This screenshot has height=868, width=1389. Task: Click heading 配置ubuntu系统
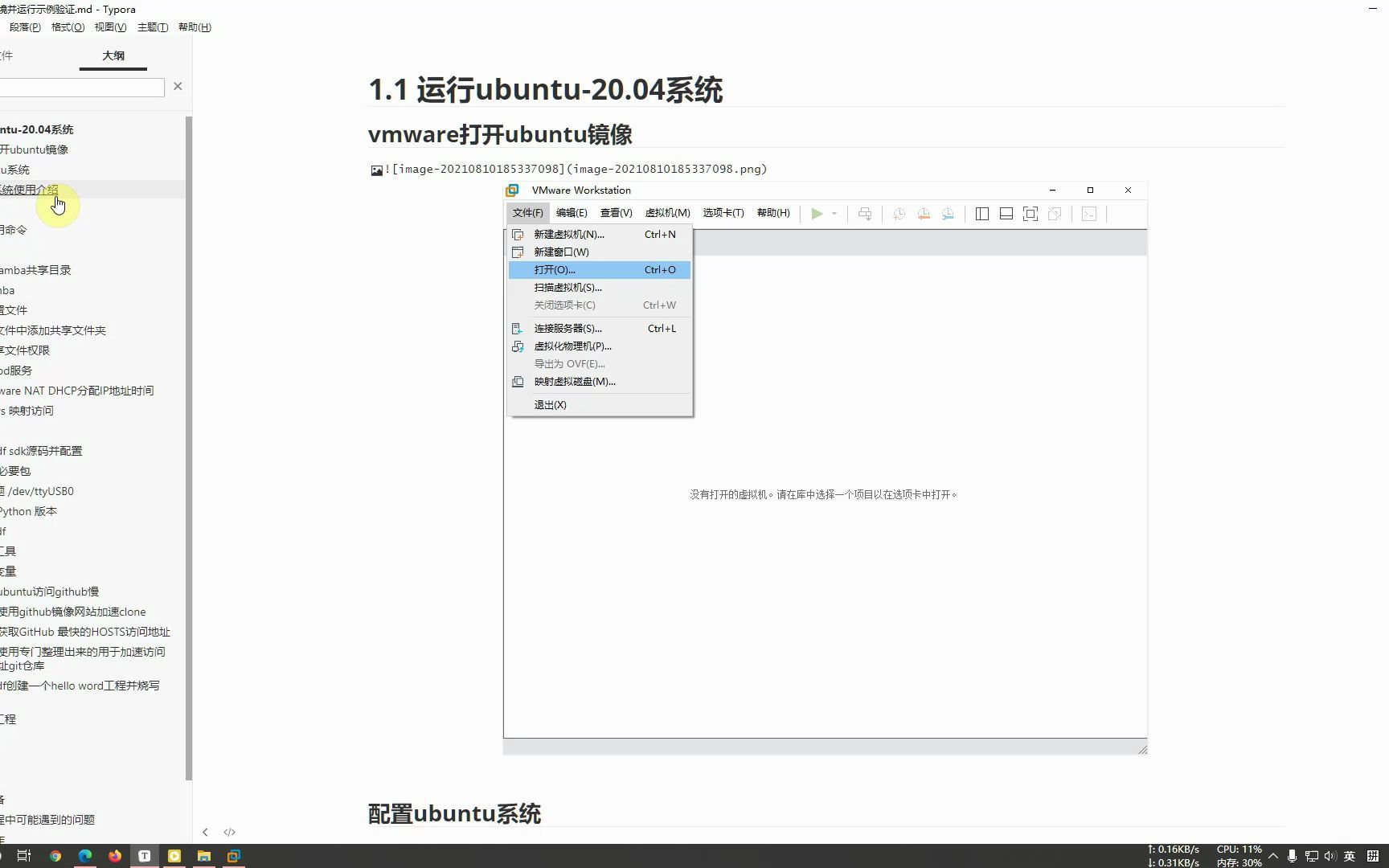pyautogui.click(x=454, y=813)
